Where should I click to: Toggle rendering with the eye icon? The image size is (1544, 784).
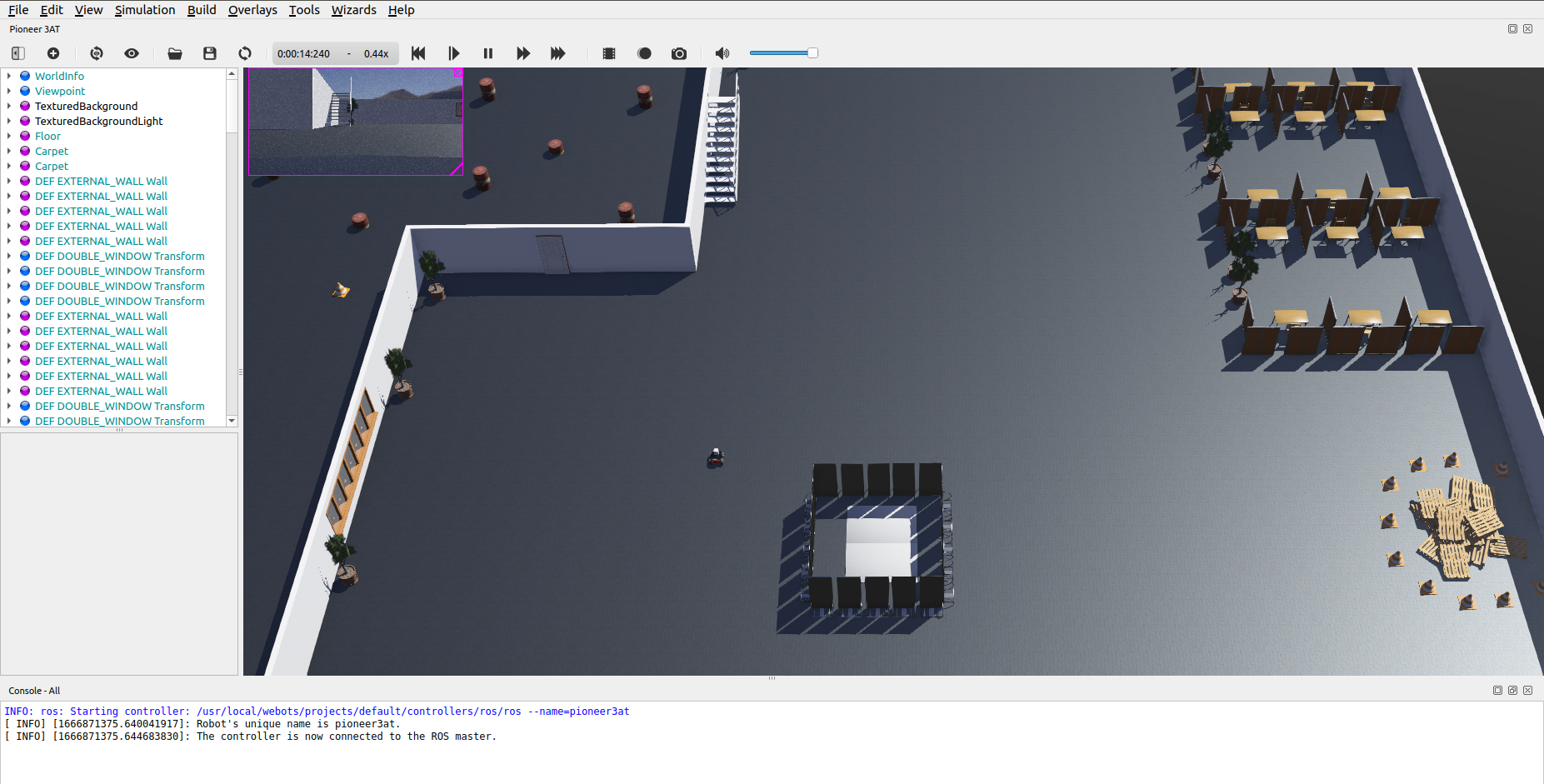point(132,52)
